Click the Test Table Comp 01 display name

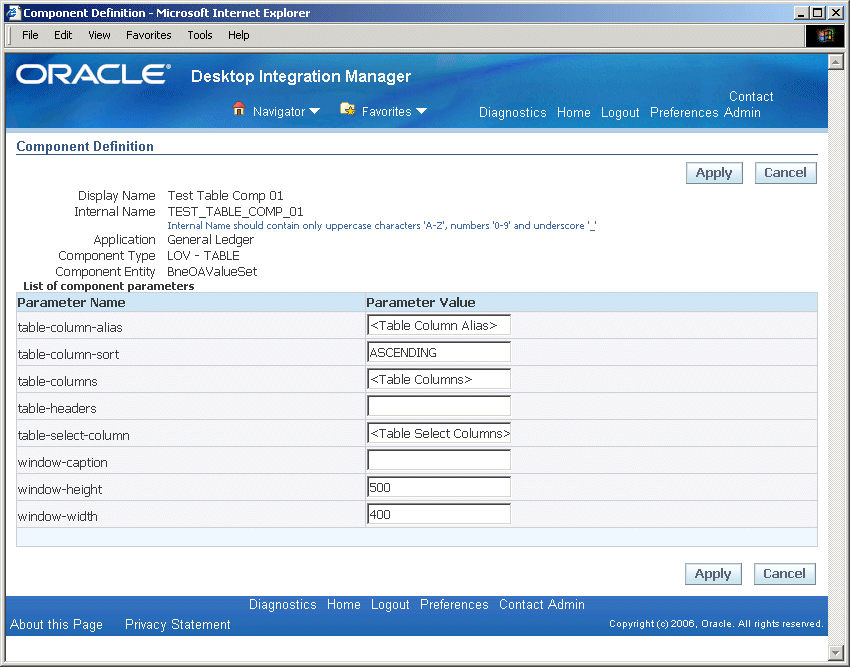[x=225, y=196]
